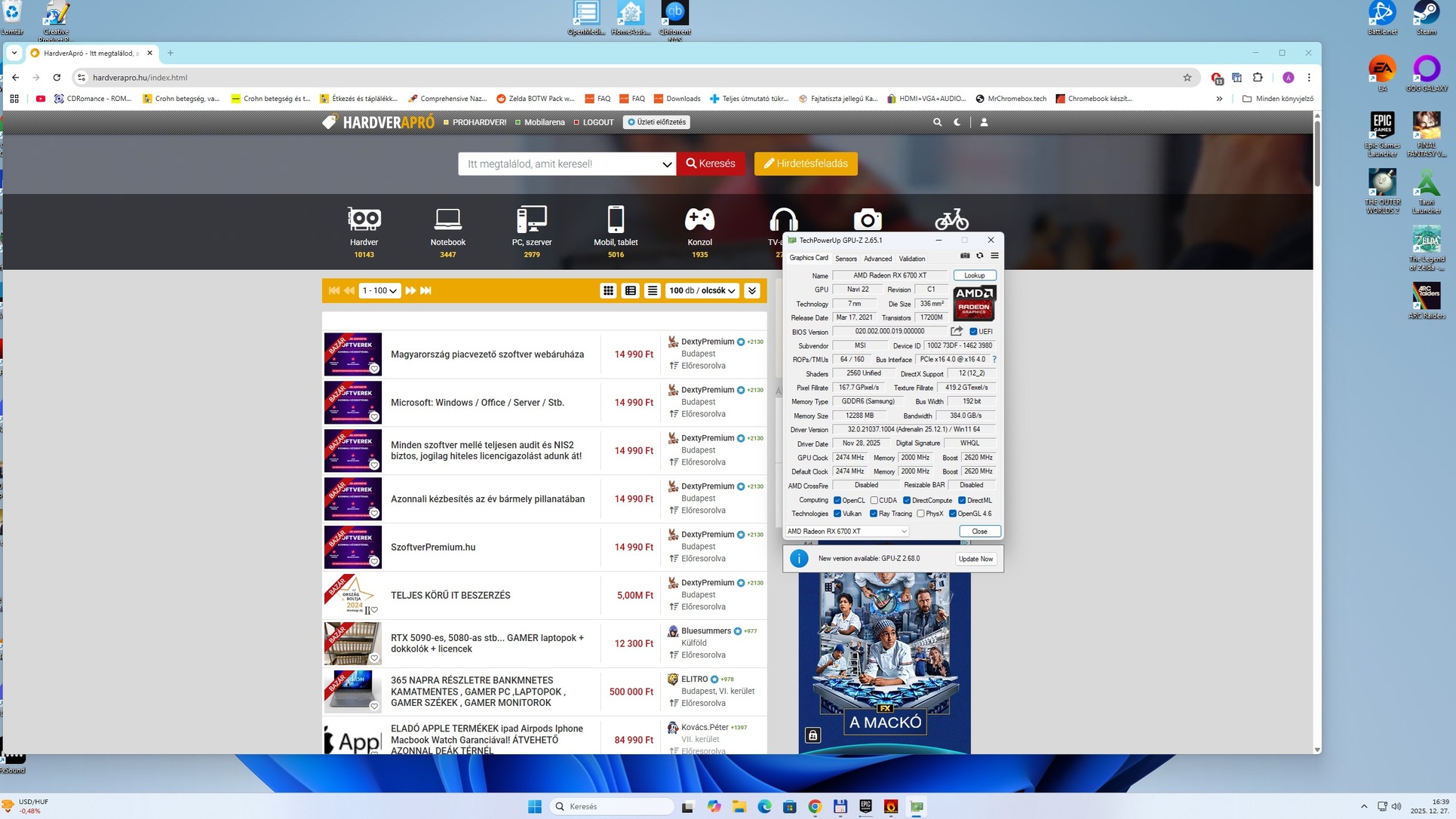Click the search input field on Hardverapró
The image size is (1456, 819).
pos(558,164)
